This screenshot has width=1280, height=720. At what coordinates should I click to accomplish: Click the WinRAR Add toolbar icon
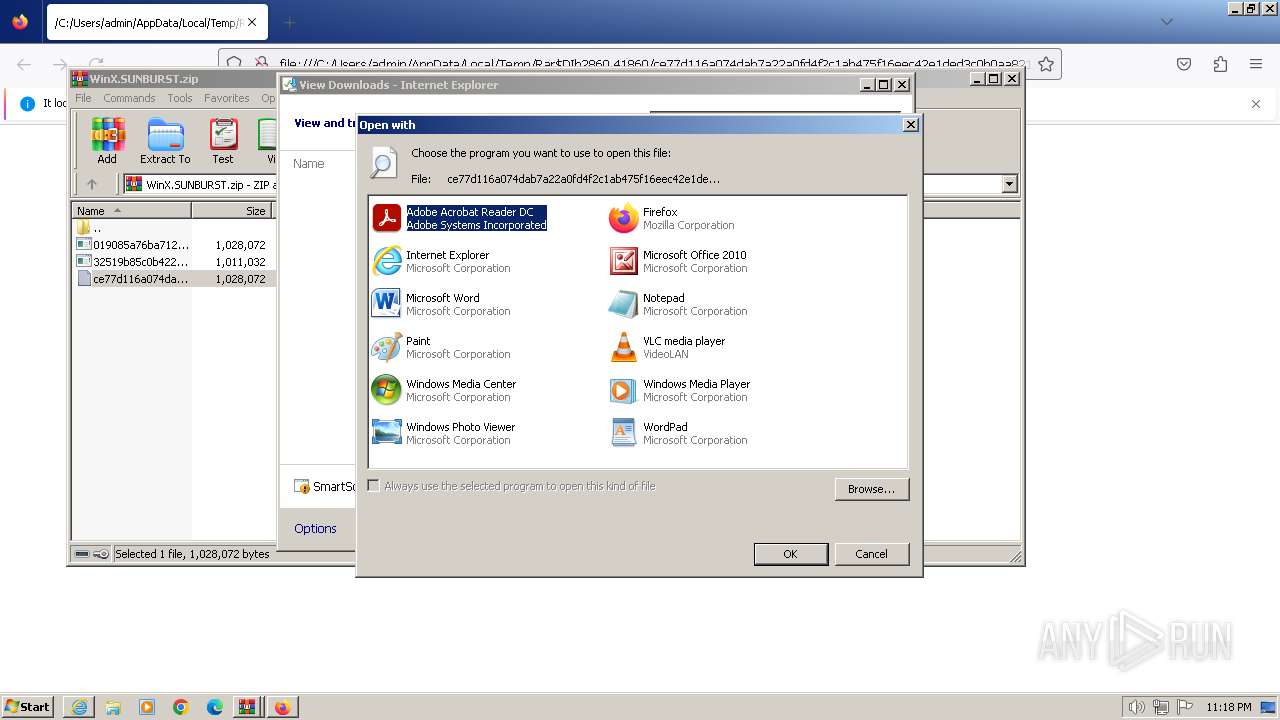click(x=107, y=141)
